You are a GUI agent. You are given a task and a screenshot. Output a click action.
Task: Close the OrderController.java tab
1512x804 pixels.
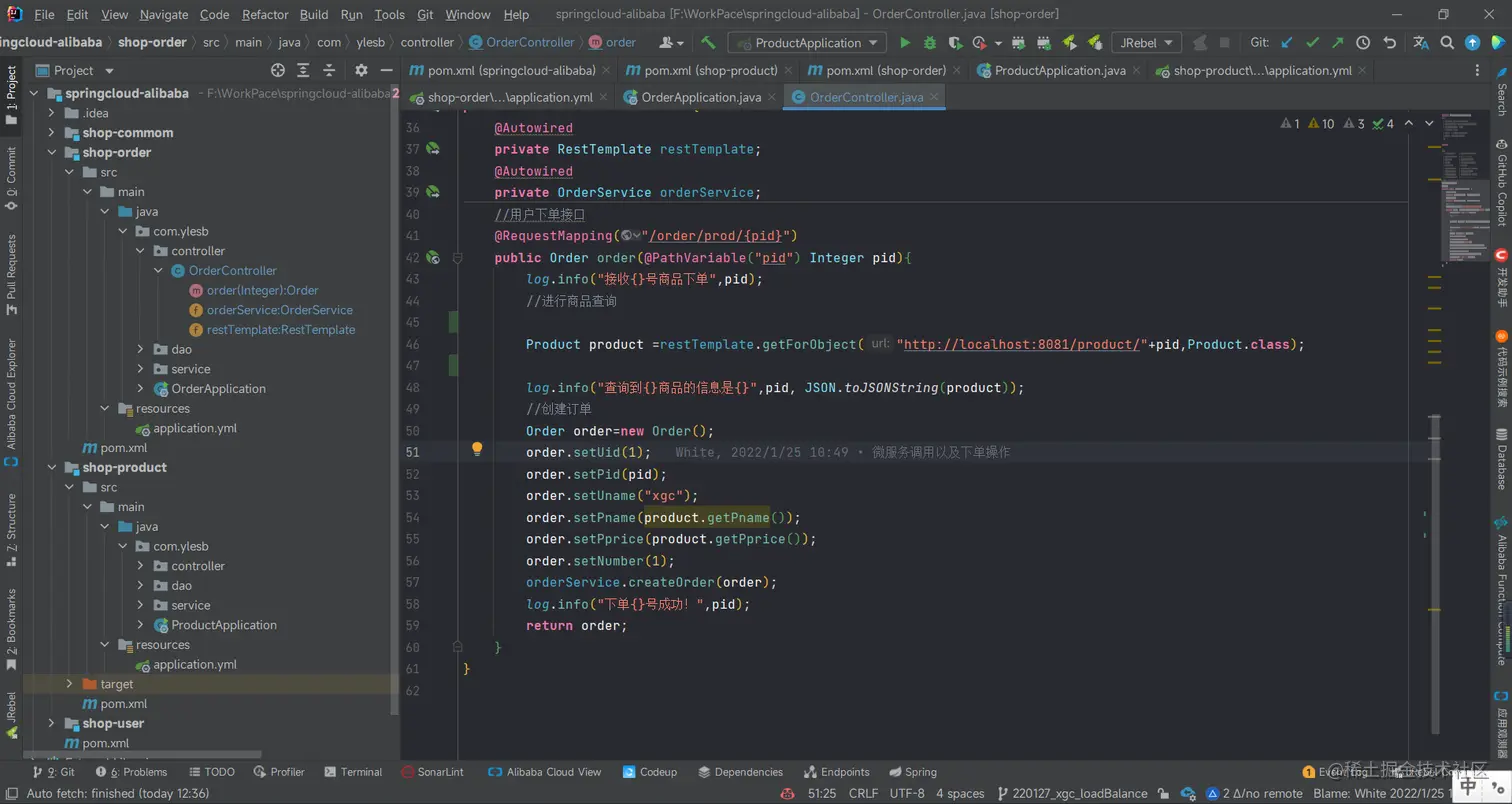click(935, 97)
